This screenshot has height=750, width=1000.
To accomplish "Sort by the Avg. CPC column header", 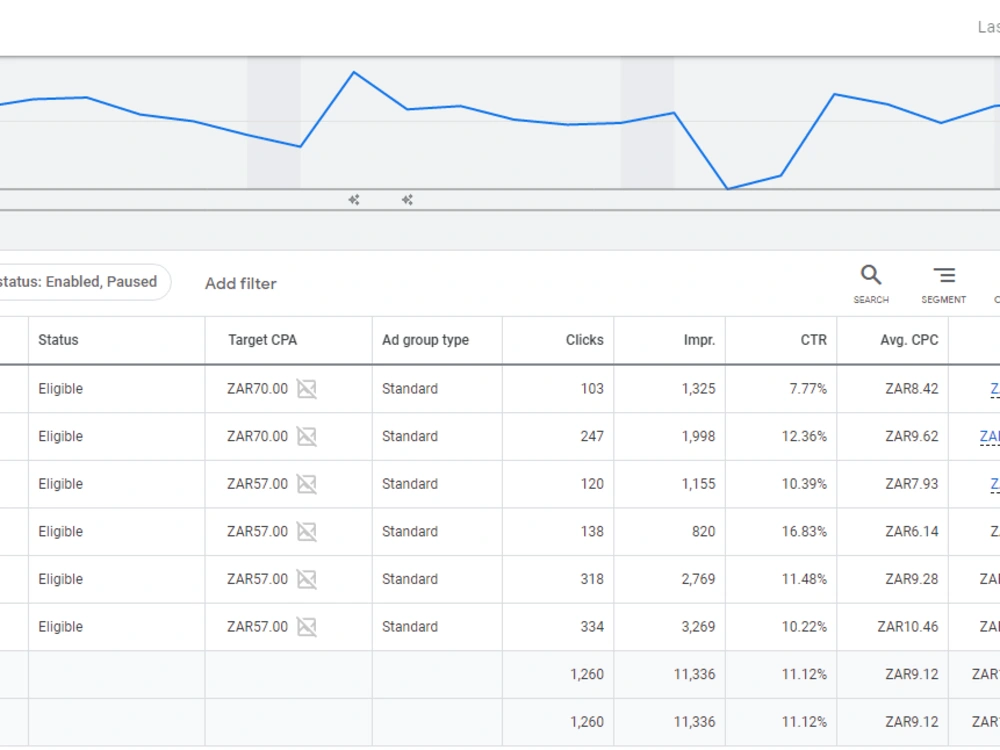I will [x=909, y=340].
